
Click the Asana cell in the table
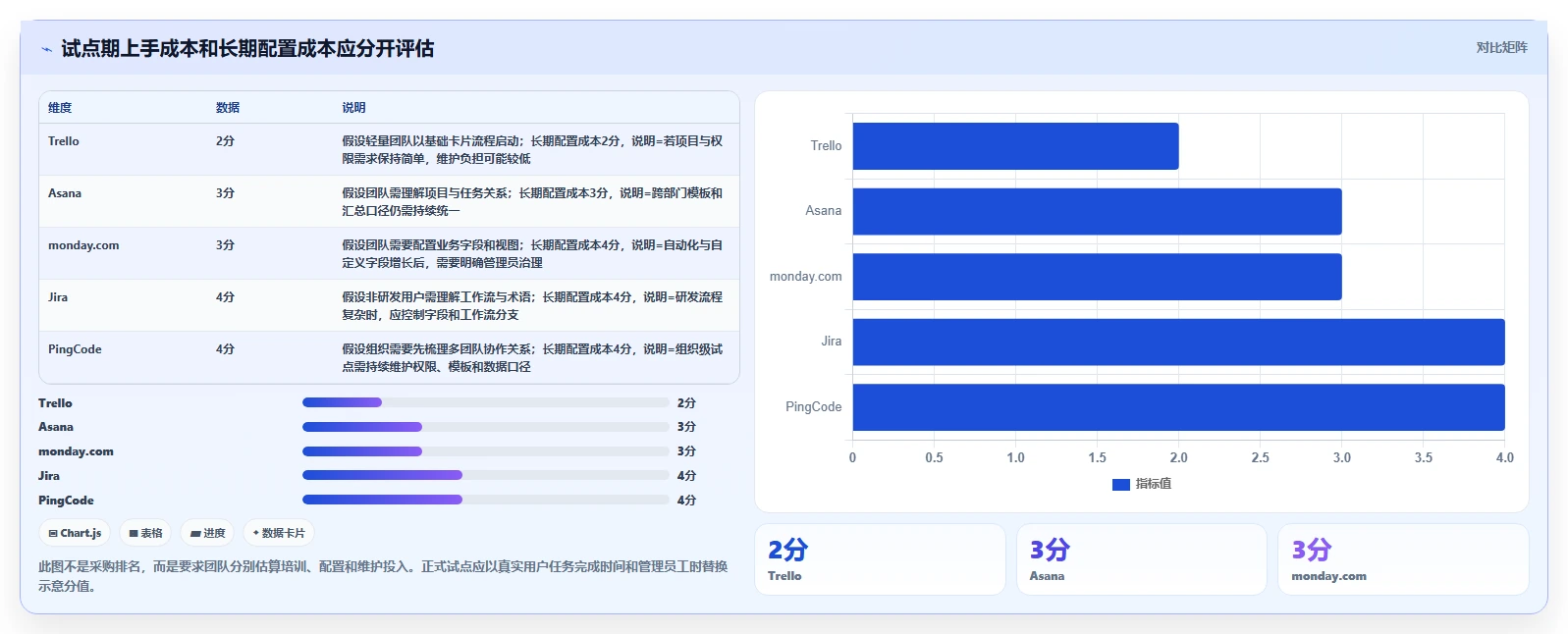click(65, 193)
